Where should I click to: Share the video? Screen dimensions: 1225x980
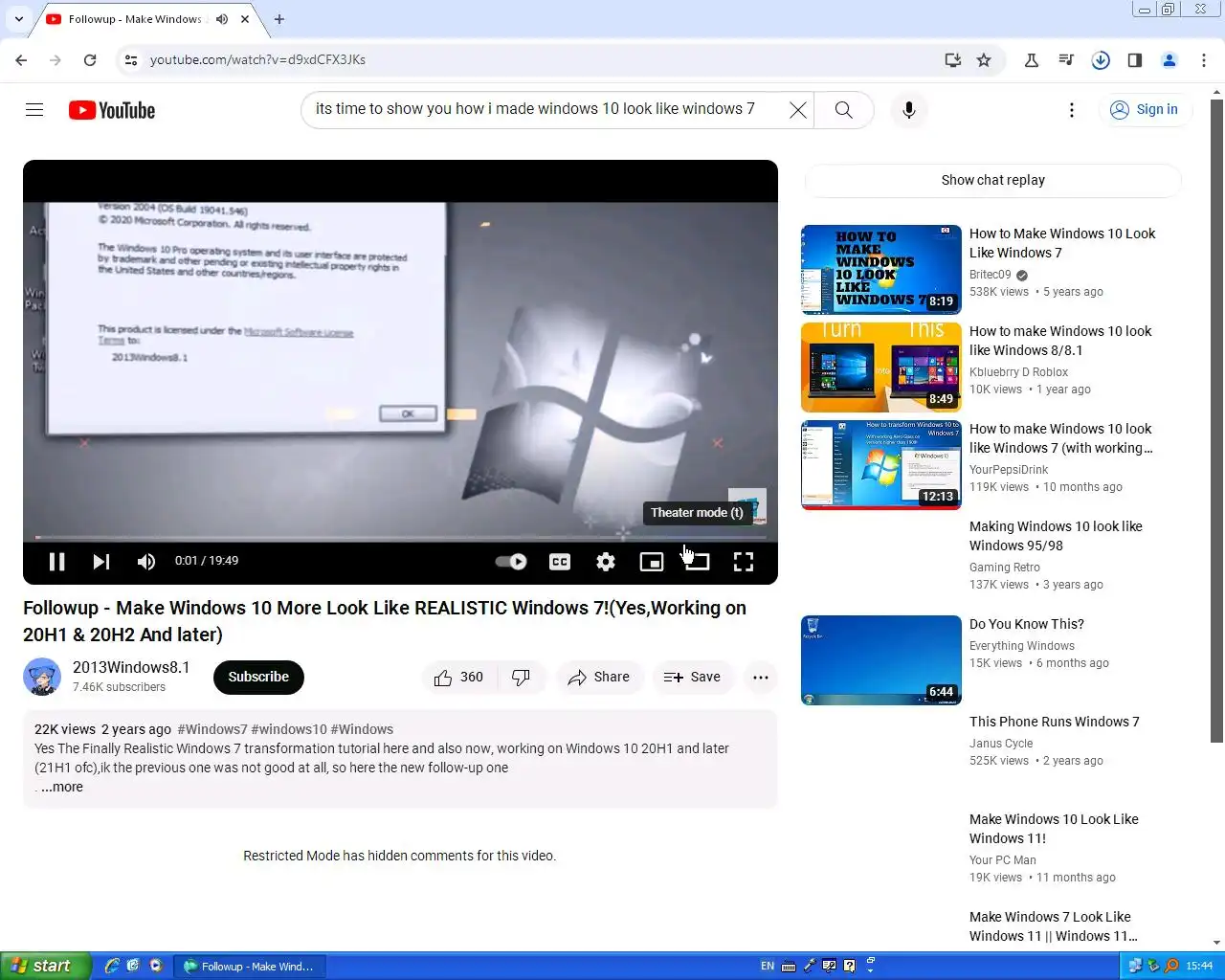tap(599, 678)
